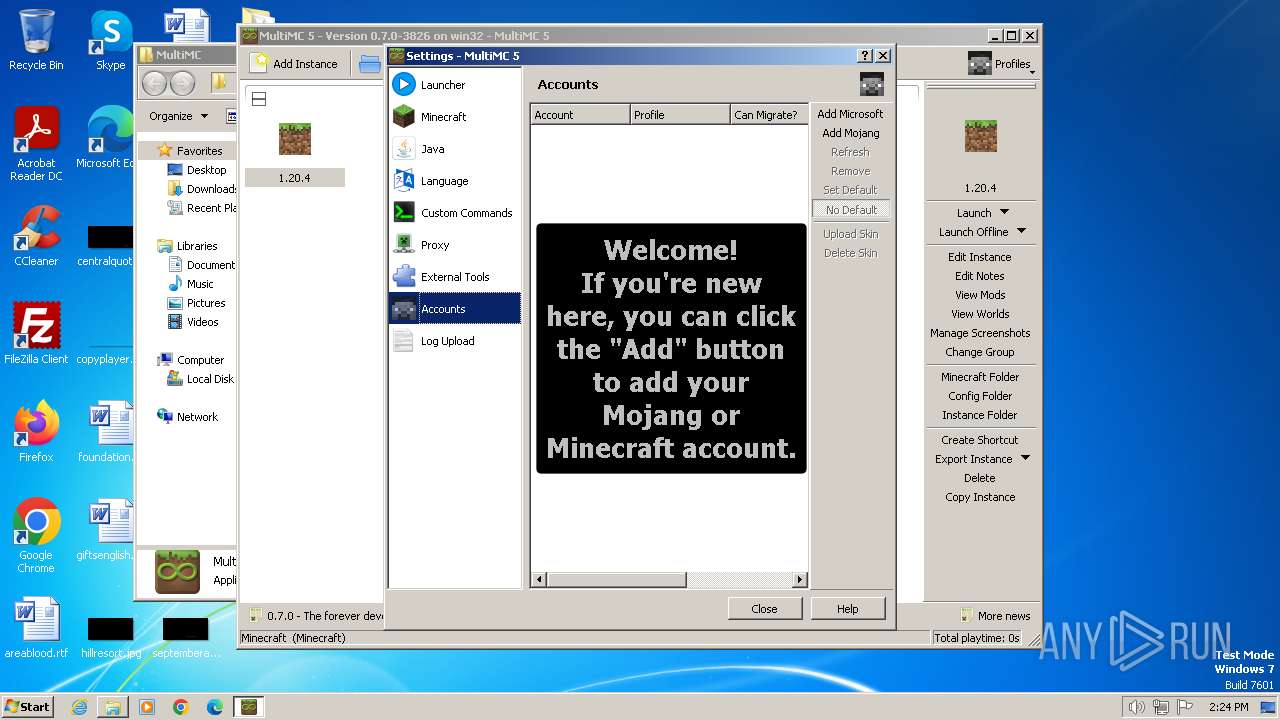Click Change Group in the side panel
Image resolution: width=1280 pixels, height=720 pixels.
pyautogui.click(x=979, y=352)
